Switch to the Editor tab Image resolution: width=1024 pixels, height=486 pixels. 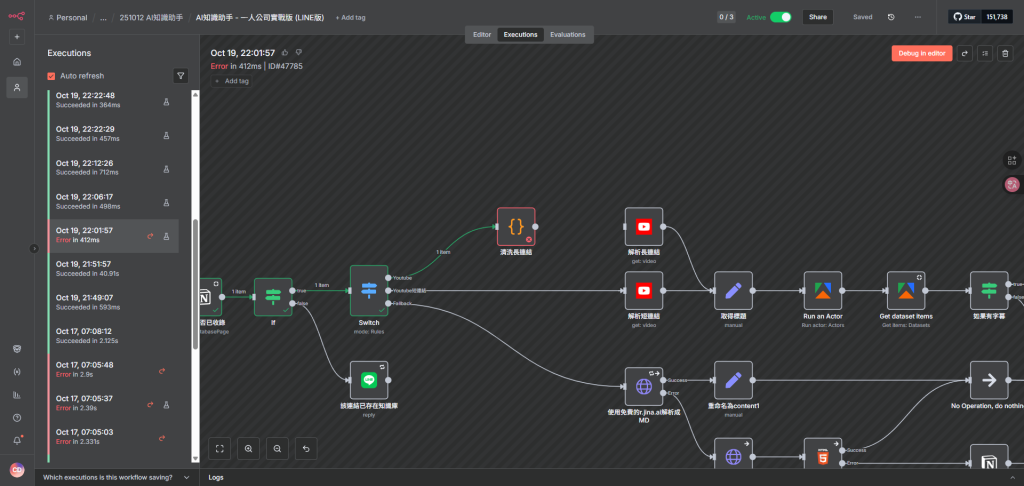coord(481,34)
